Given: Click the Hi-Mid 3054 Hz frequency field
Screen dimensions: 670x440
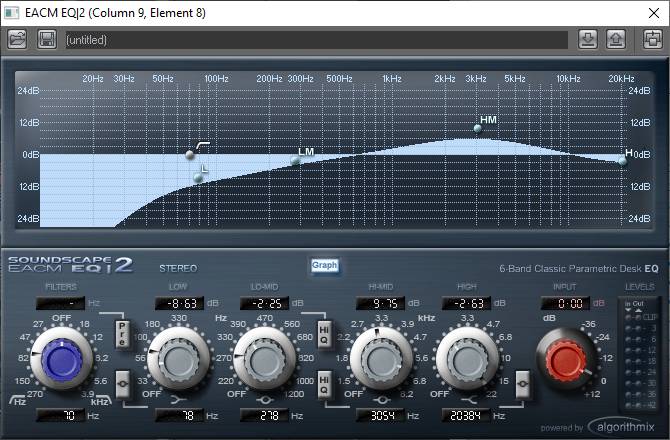Looking at the screenshot, I should pyautogui.click(x=378, y=415).
